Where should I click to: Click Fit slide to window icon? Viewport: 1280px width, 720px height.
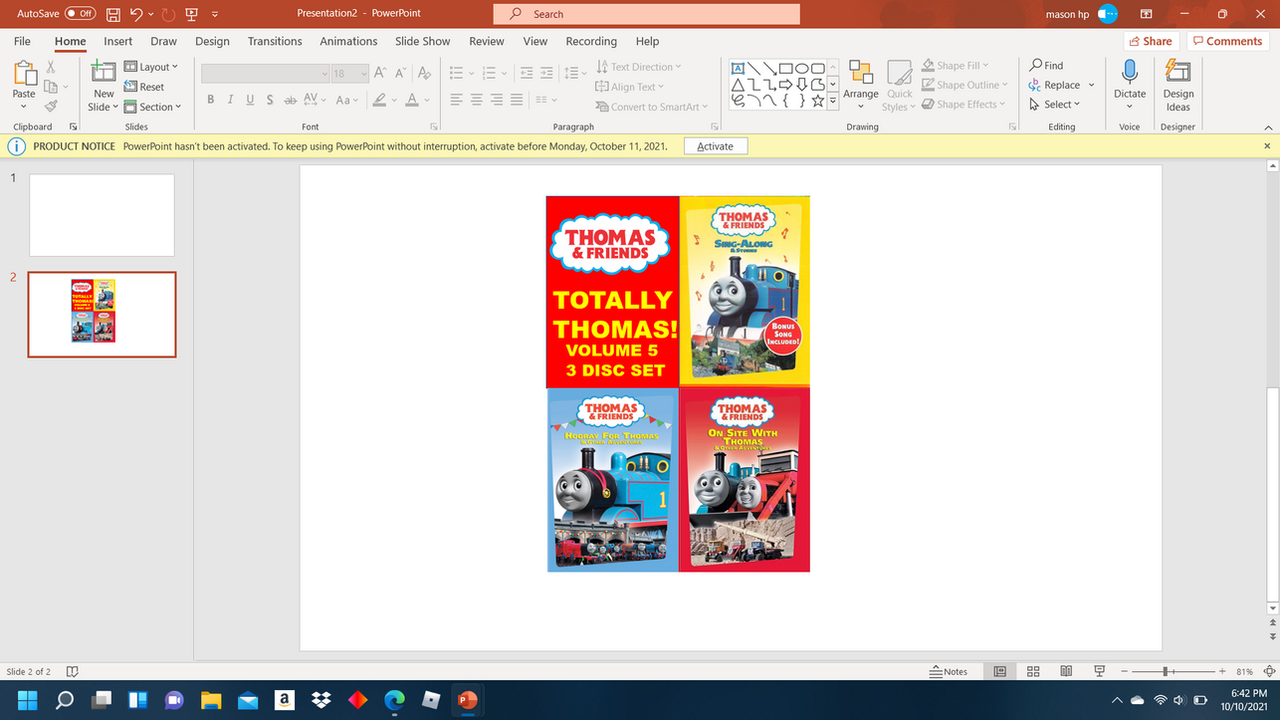1269,671
